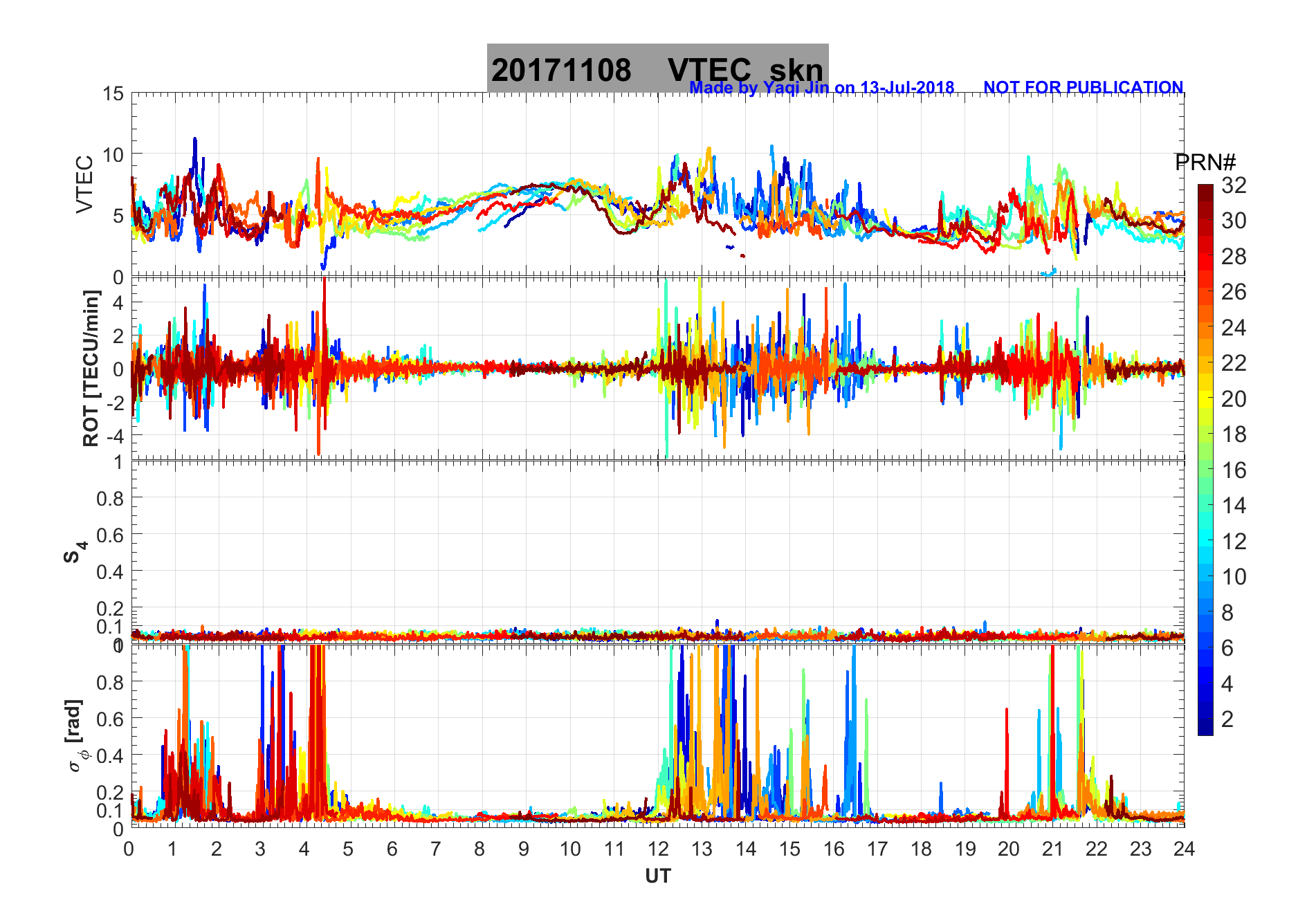Click the 0.8 tick on the sigma-phi axis
Image resolution: width=1316 pixels, height=920 pixels.
click(110, 683)
